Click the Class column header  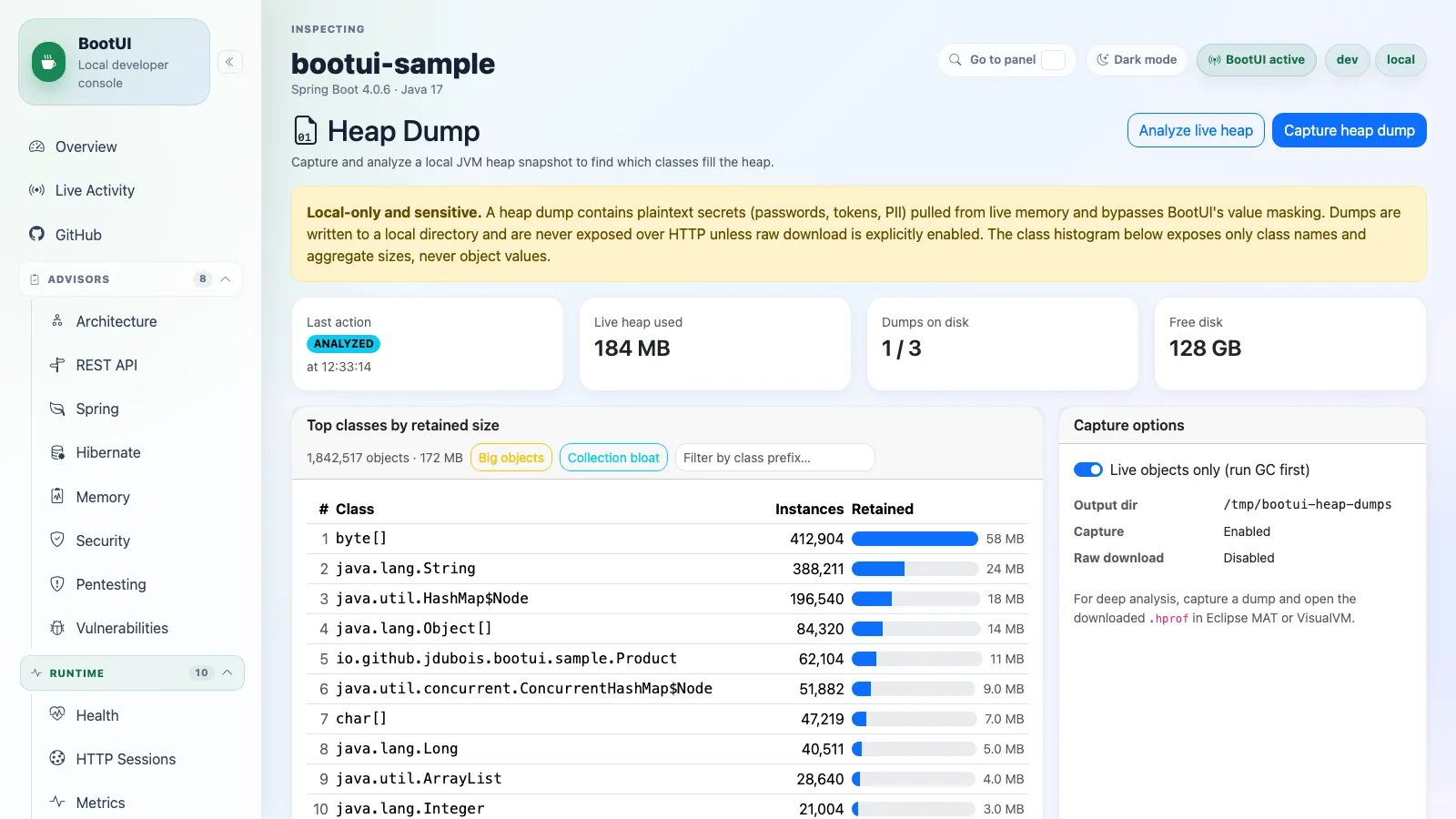tap(355, 509)
